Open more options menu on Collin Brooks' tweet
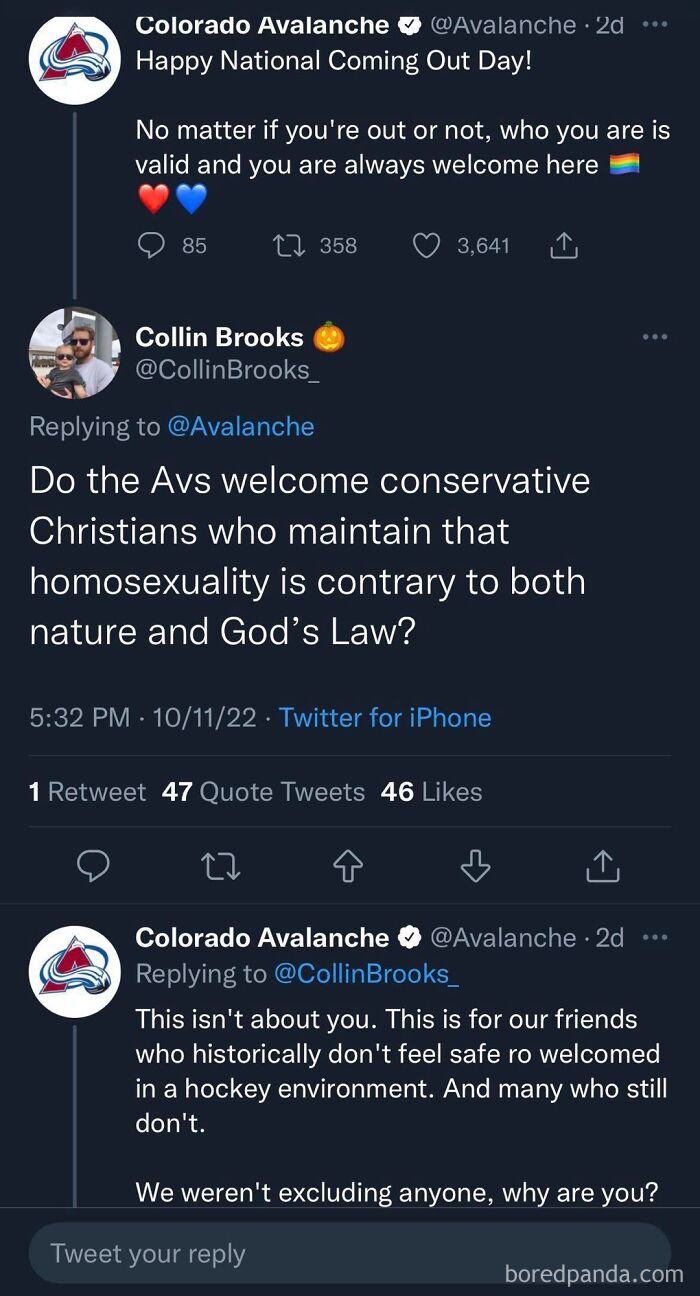Screen dimensions: 700x1296 pyautogui.click(x=654, y=338)
